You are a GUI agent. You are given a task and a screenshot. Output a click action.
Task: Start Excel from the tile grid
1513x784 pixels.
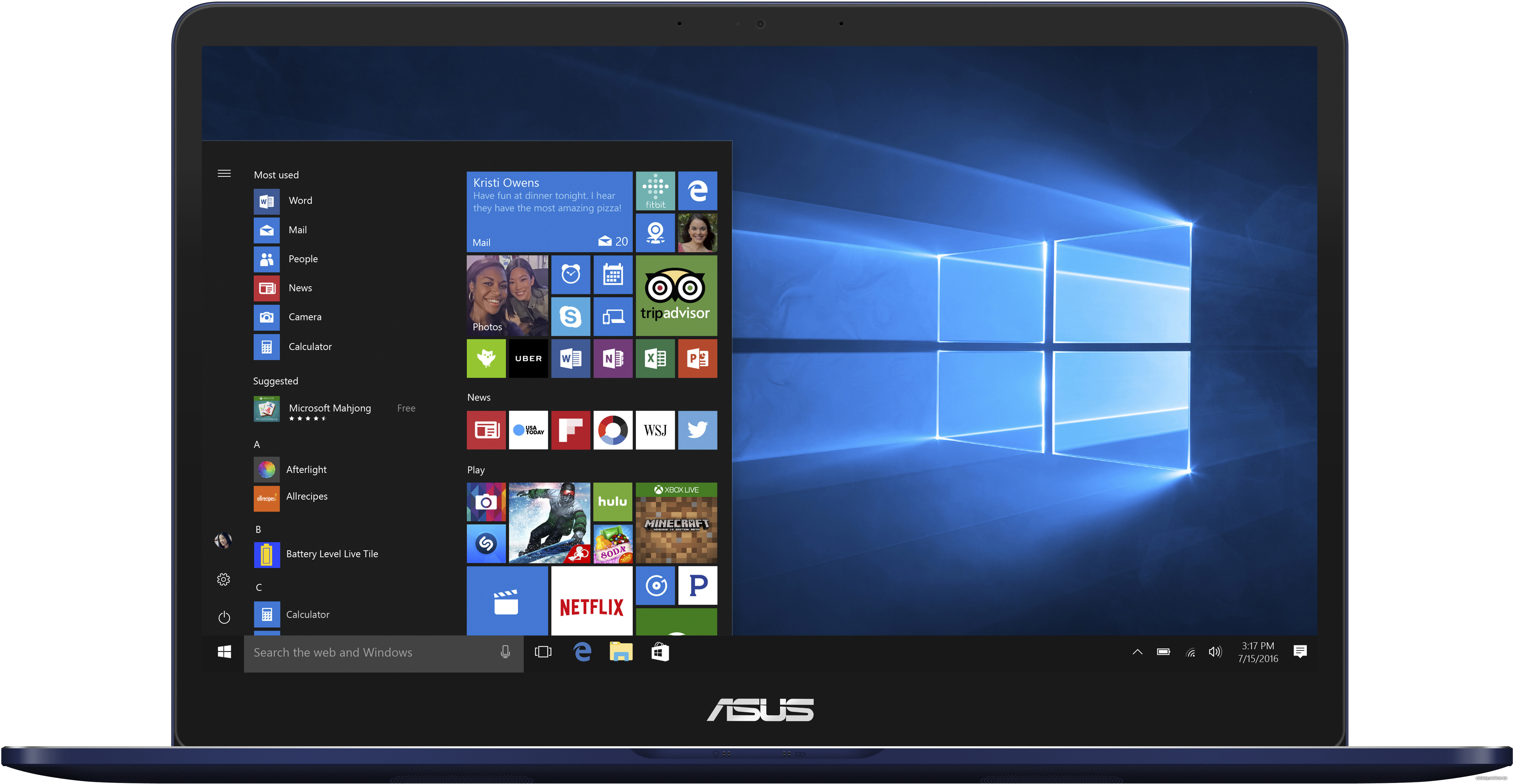coord(655,359)
